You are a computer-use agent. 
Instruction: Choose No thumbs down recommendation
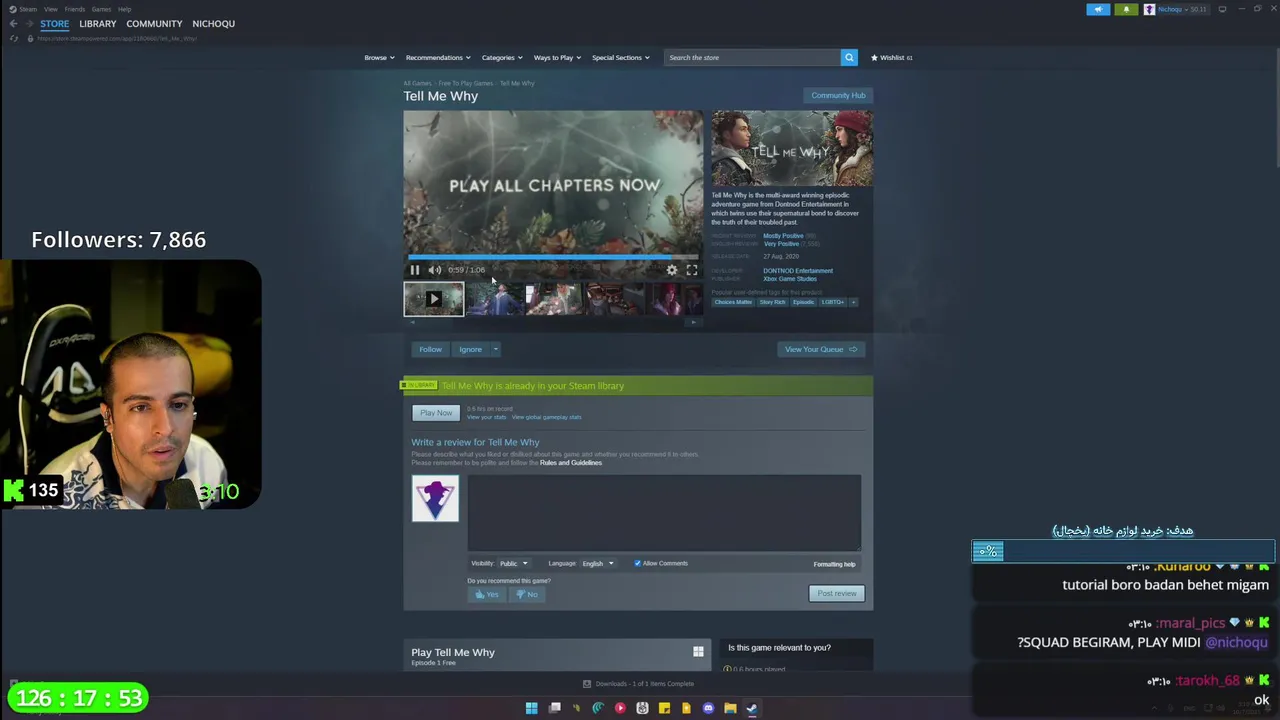pos(526,594)
